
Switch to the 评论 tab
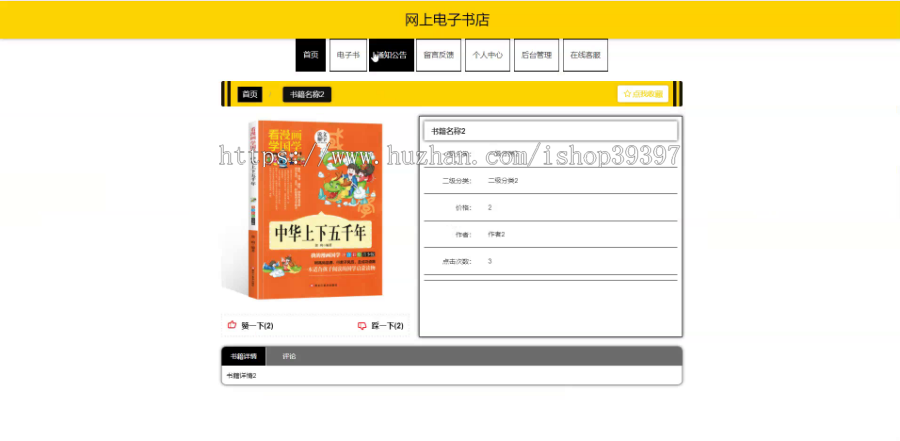coord(289,356)
